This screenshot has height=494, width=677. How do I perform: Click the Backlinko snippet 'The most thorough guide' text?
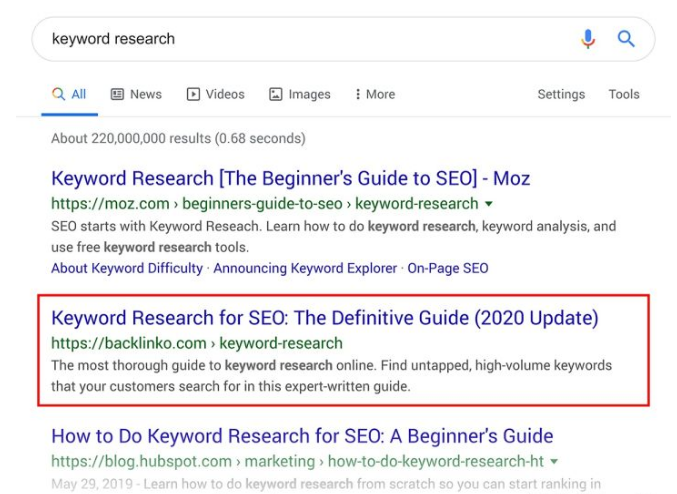tap(332, 376)
